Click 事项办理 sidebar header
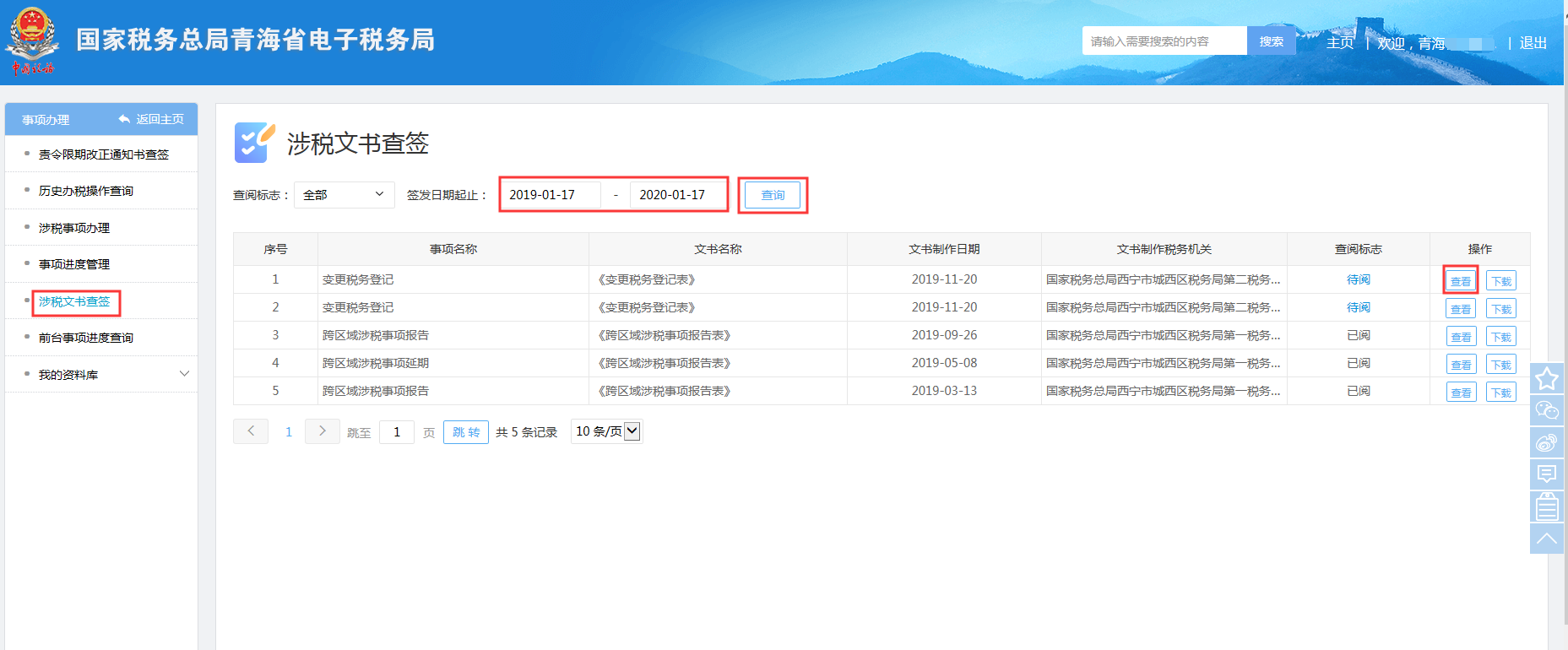This screenshot has width=1568, height=650. pyautogui.click(x=46, y=120)
